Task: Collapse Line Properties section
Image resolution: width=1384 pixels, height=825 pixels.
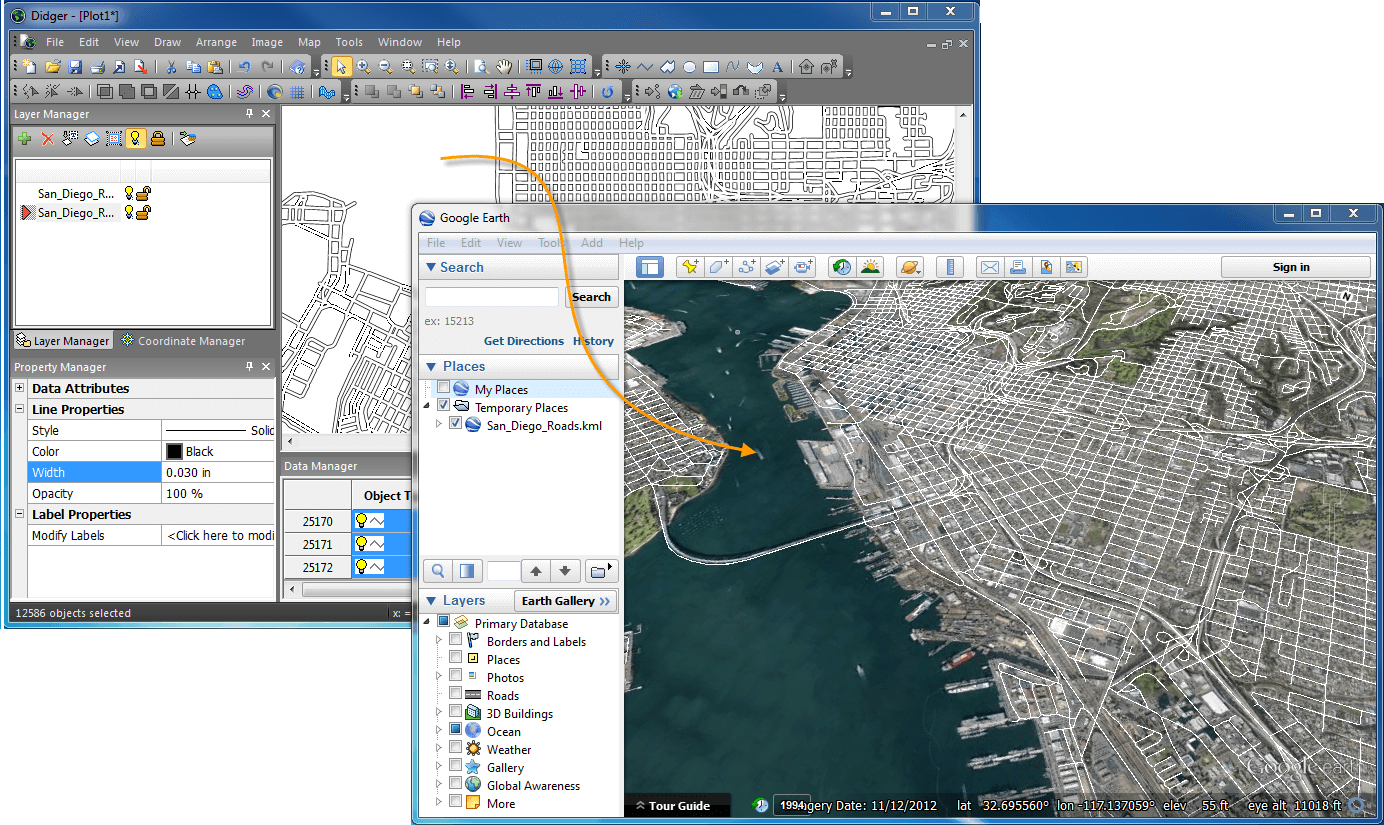Action: [20, 409]
